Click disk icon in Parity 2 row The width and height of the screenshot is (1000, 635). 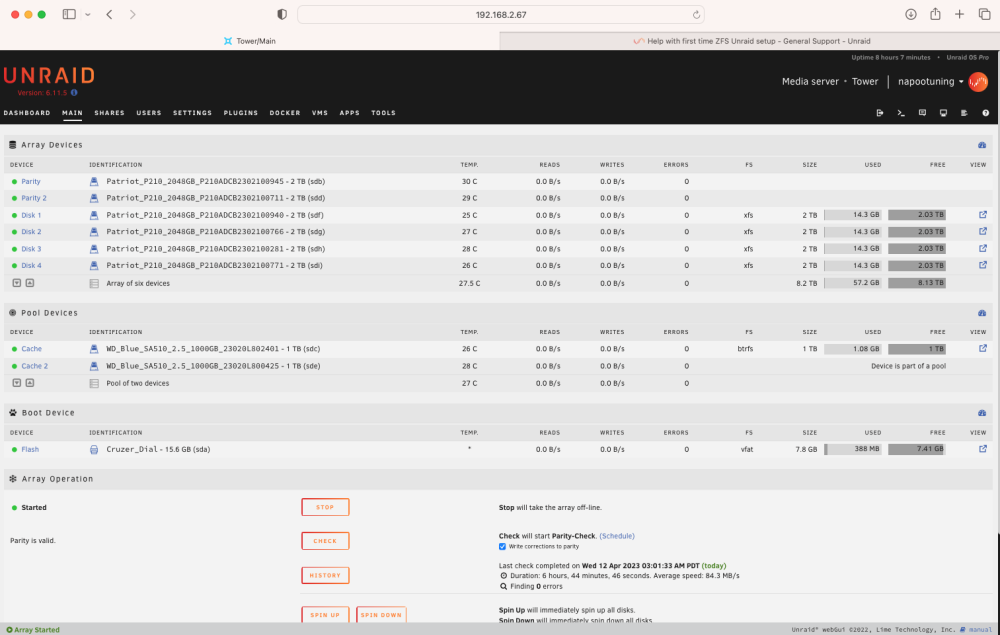point(94,198)
